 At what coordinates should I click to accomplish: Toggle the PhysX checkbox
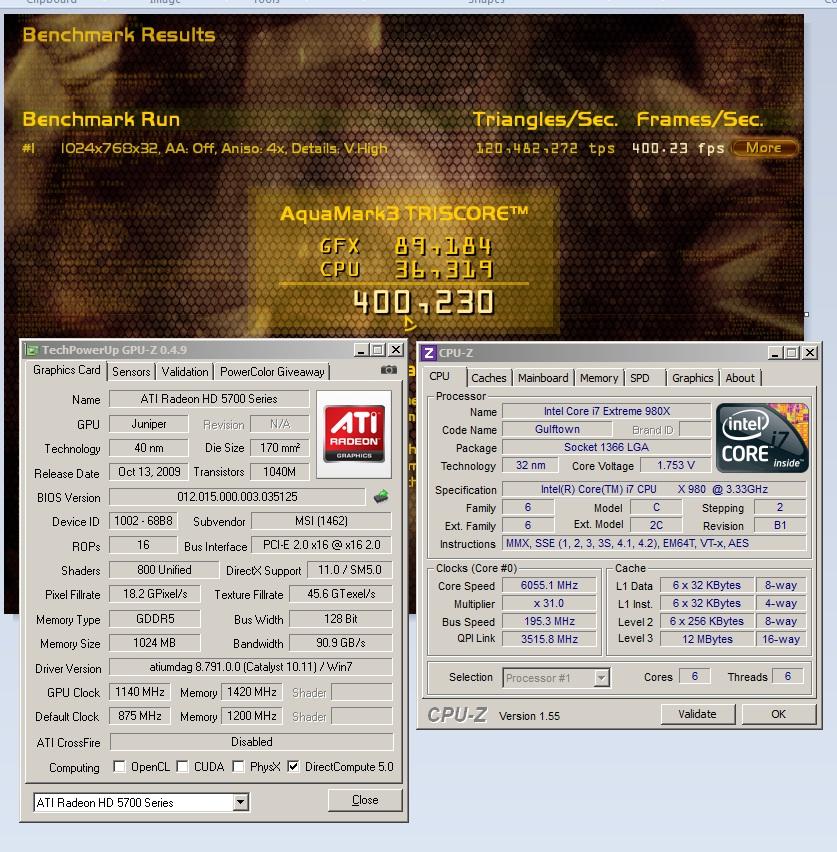[238, 767]
